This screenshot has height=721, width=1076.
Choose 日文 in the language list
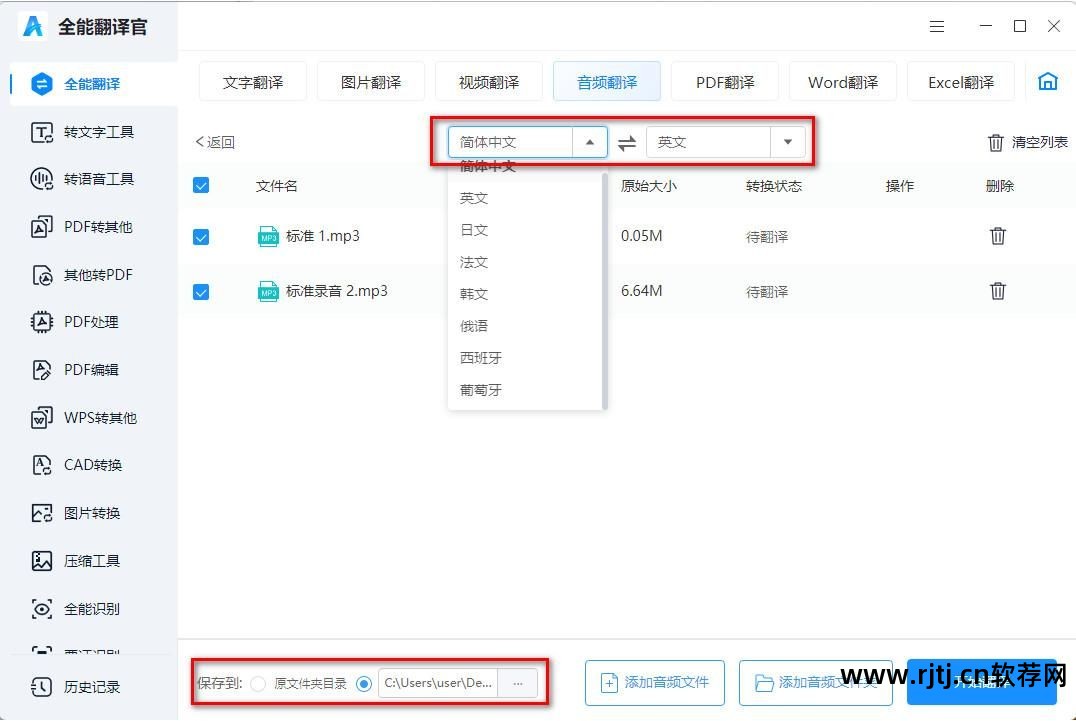(x=524, y=231)
